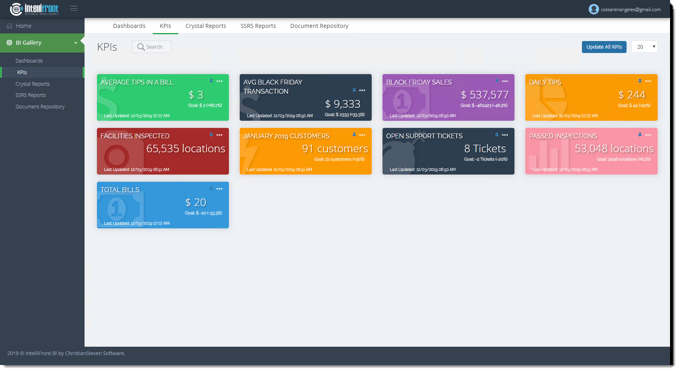Pin the Black Friday Sales card
This screenshot has height=371, width=688.
point(497,81)
